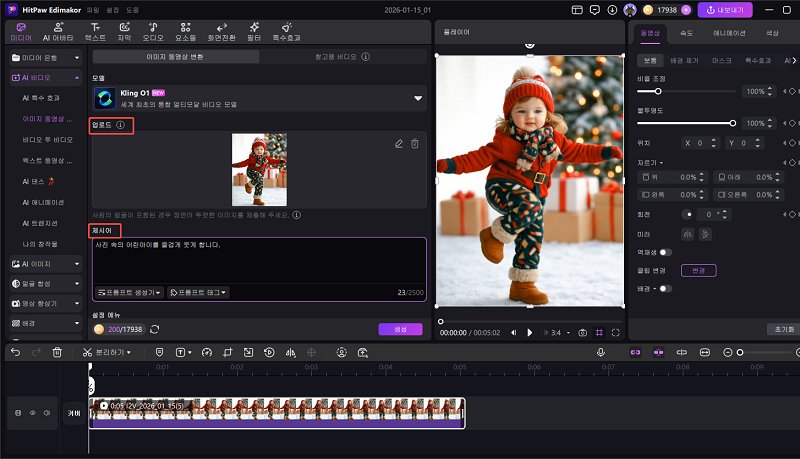Open the 텍스트 (Text) tool tab
Image resolution: width=800 pixels, height=459 pixels.
coord(94,30)
